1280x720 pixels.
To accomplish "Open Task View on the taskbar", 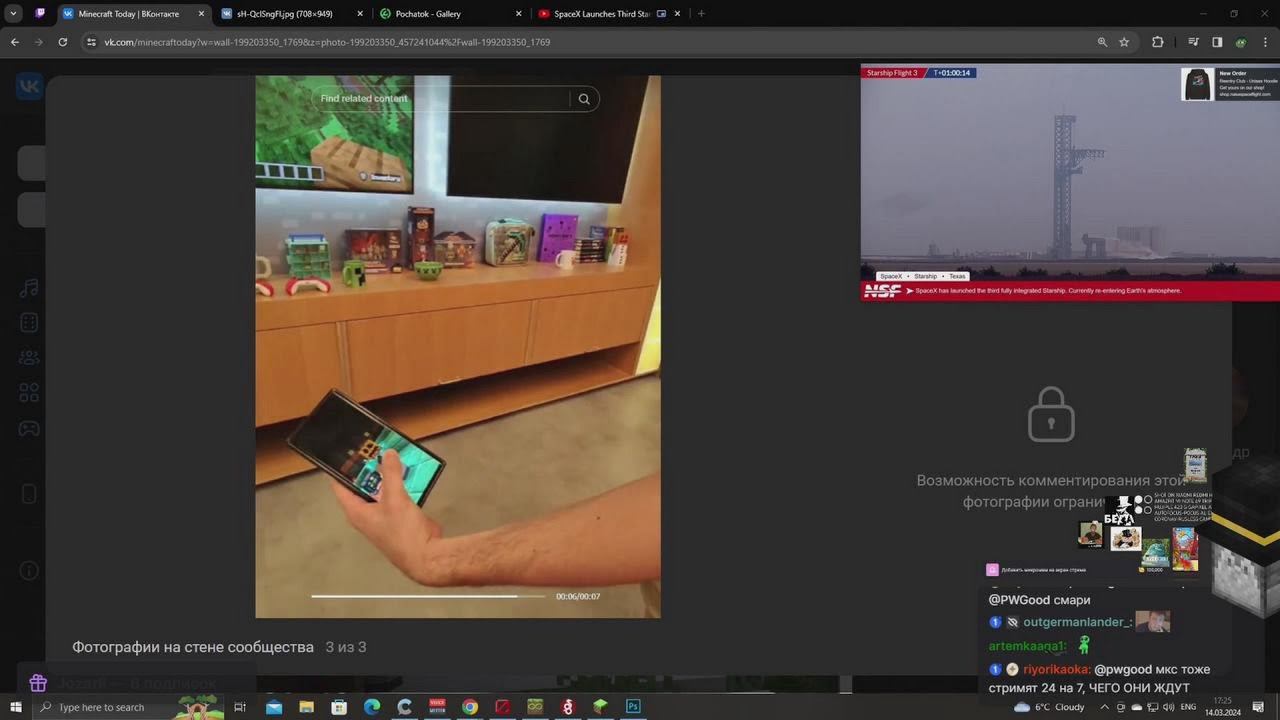I will pos(240,707).
